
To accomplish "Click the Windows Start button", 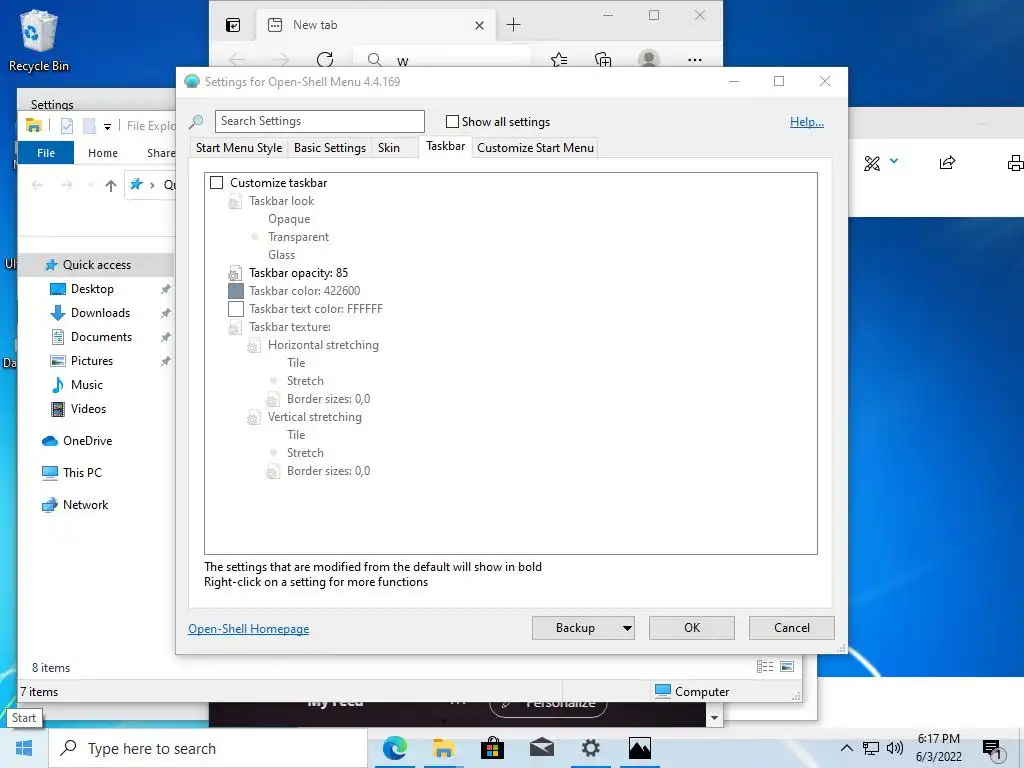I will pyautogui.click(x=24, y=748).
